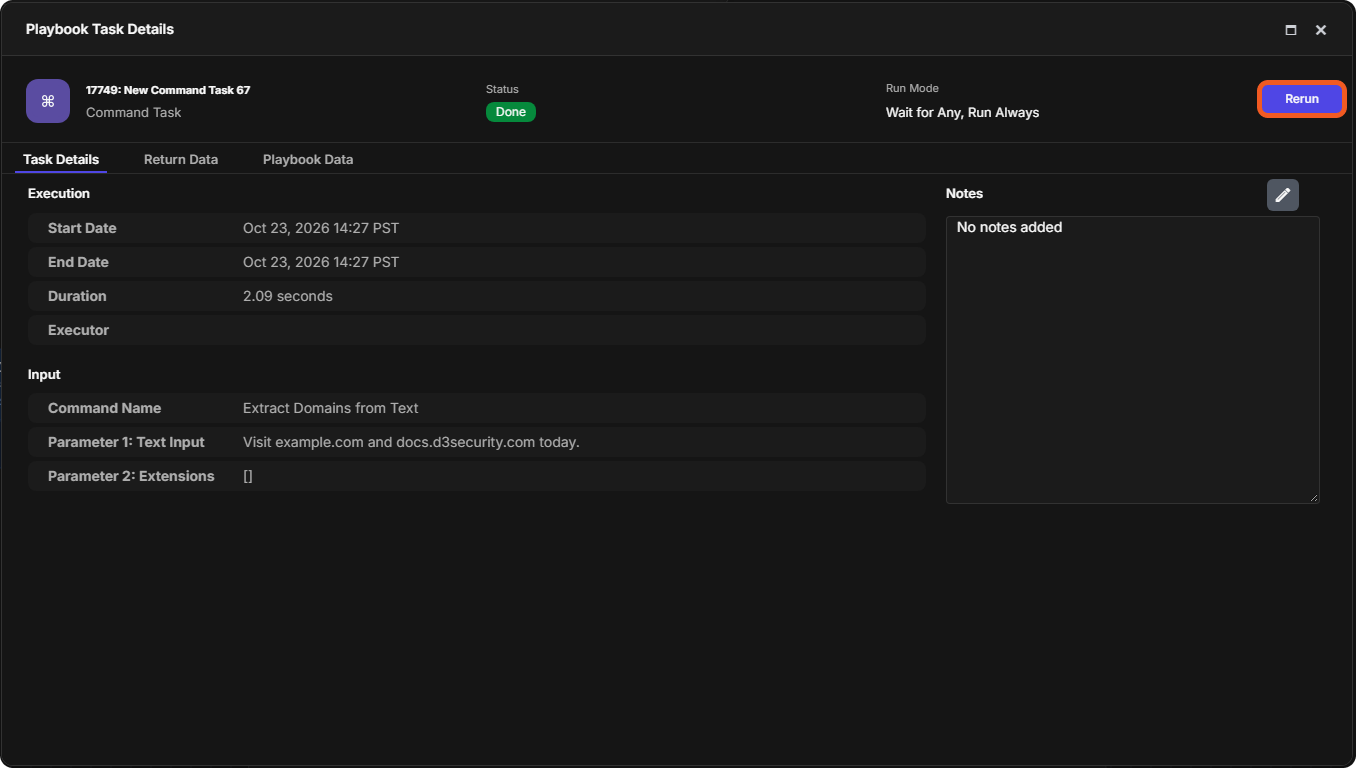
Task: Select the task title '17749: New Command Task 67'
Action: point(168,90)
